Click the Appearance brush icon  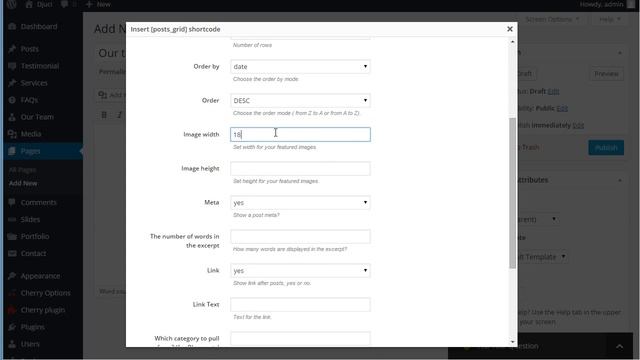12,276
